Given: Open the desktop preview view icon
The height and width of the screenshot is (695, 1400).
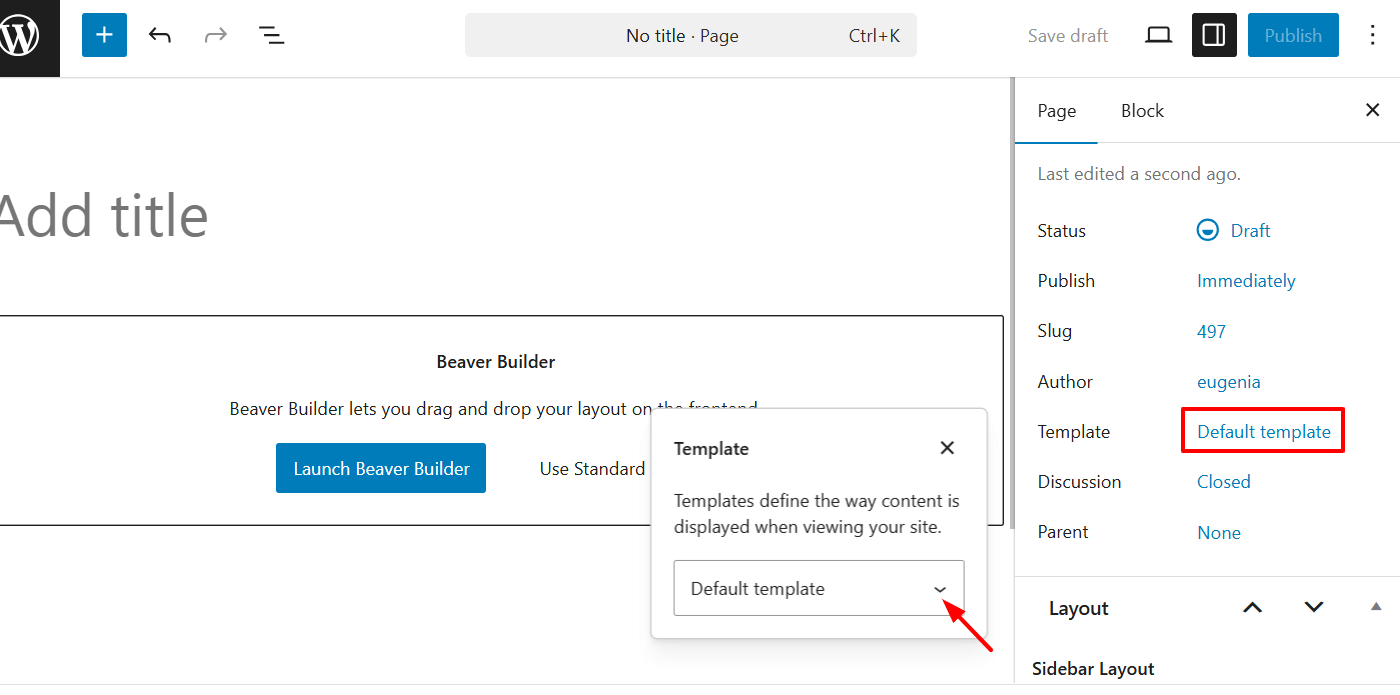Looking at the screenshot, I should pyautogui.click(x=1158, y=36).
